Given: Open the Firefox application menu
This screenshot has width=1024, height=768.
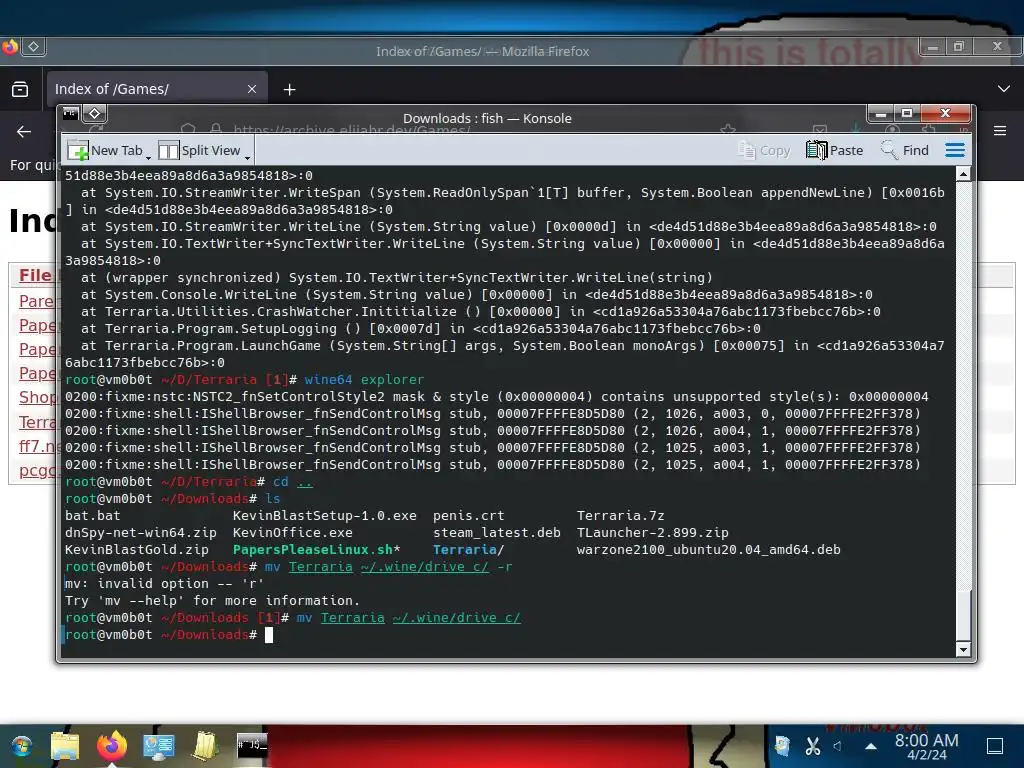Looking at the screenshot, I should 1000,131.
